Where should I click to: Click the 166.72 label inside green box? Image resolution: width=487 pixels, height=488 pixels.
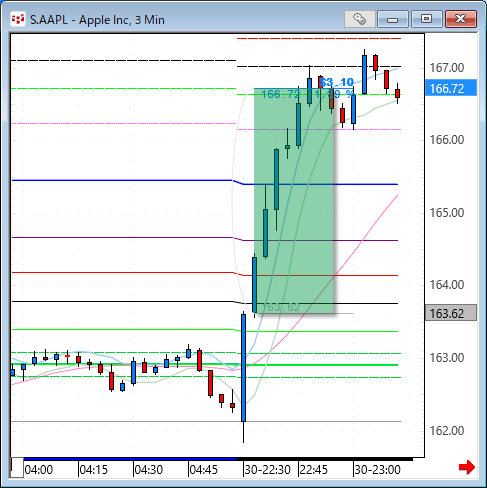point(281,94)
